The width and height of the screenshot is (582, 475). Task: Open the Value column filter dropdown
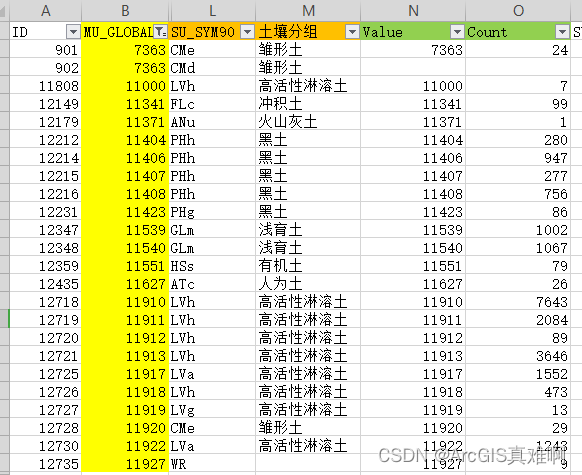point(457,32)
